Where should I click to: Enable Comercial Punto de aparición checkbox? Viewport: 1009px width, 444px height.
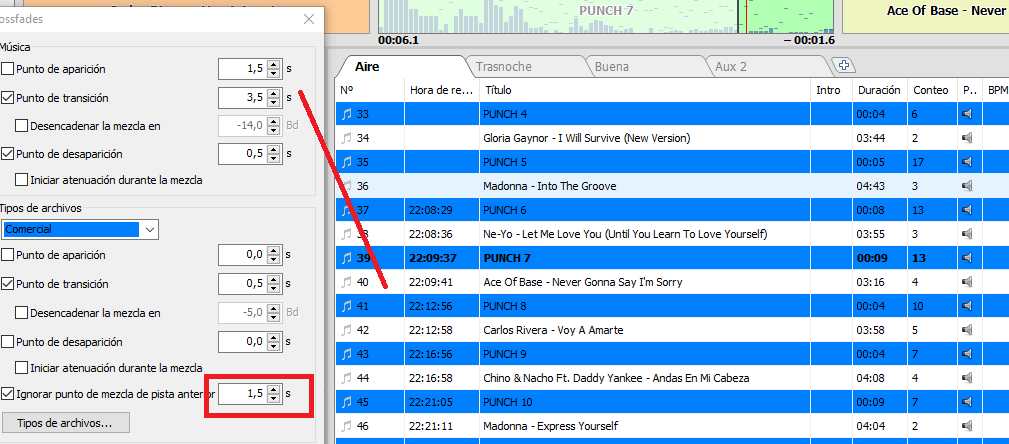[x=8, y=255]
